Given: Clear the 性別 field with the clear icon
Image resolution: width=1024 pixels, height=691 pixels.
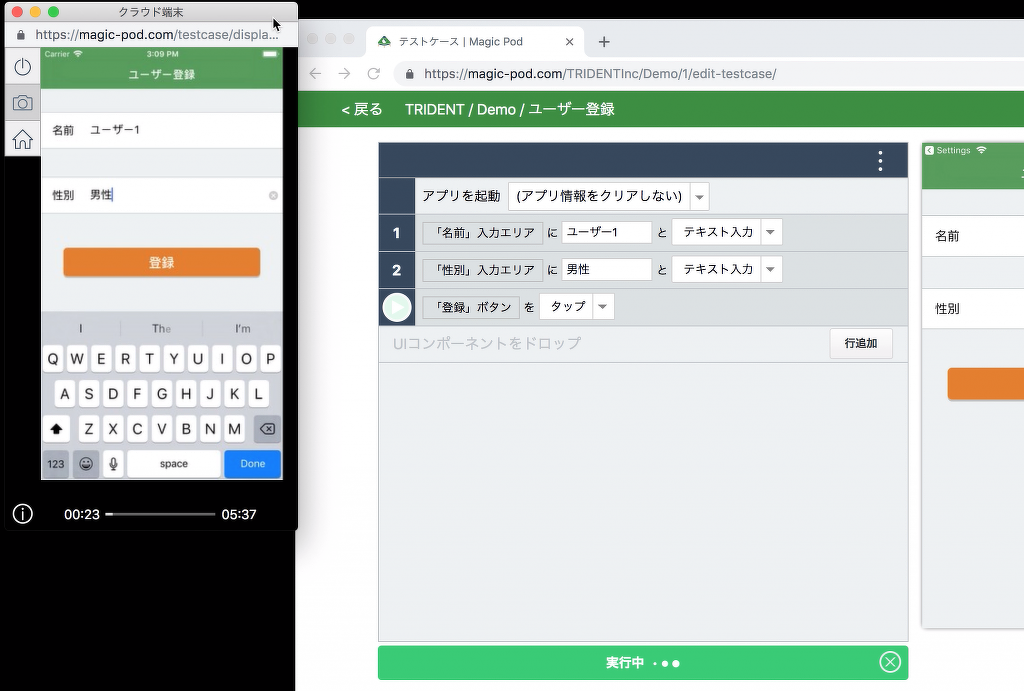Looking at the screenshot, I should [x=273, y=196].
